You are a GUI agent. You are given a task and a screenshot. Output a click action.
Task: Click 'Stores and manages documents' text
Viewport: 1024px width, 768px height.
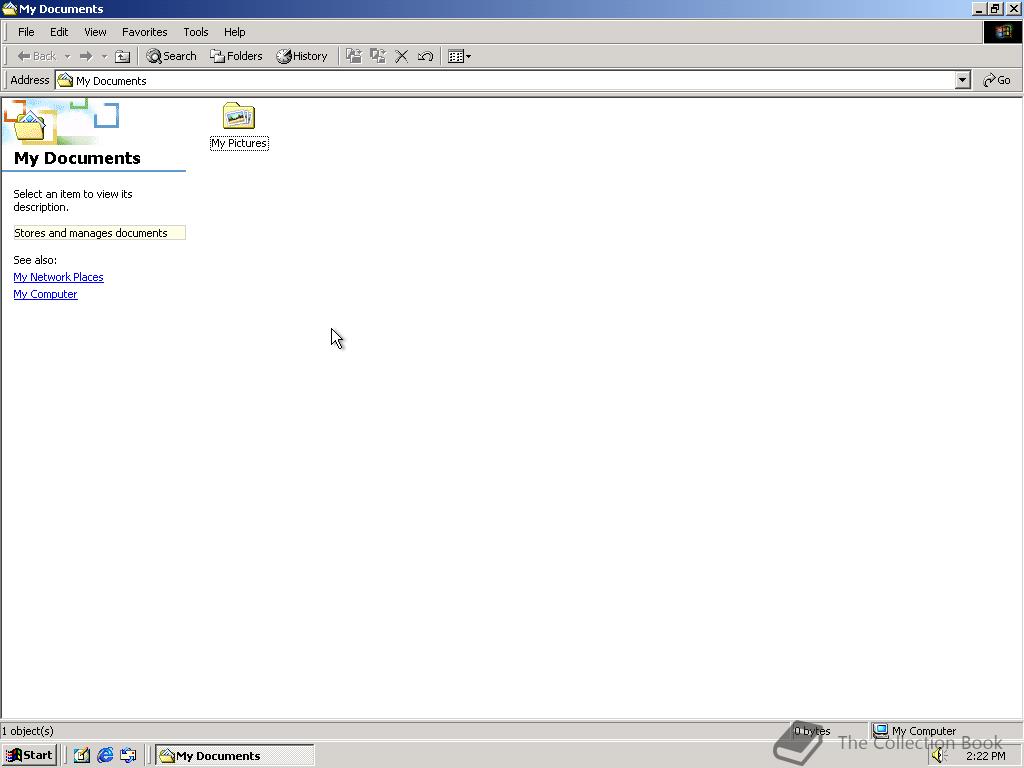pos(91,233)
